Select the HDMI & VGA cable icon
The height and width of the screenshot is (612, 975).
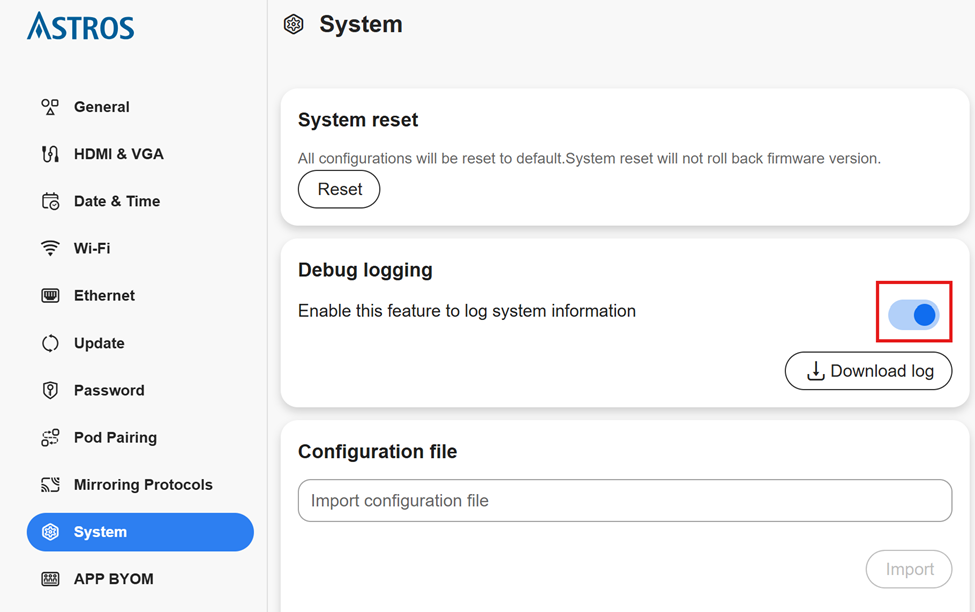(50, 154)
